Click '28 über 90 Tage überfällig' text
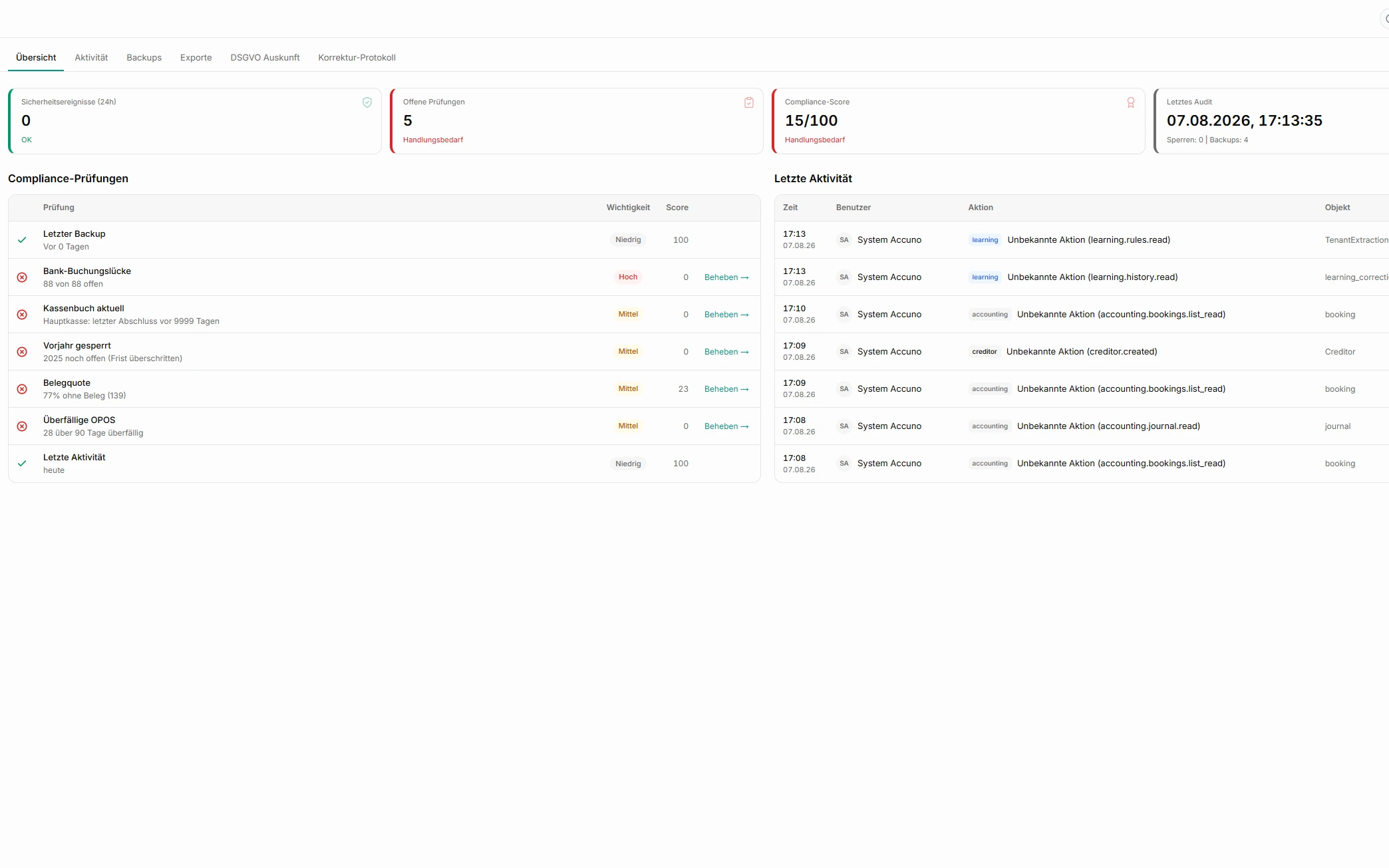 click(93, 433)
